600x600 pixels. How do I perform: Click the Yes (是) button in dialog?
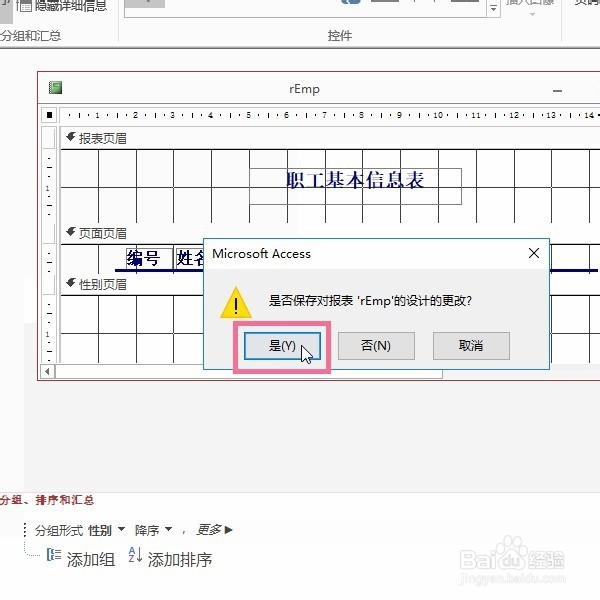282,346
